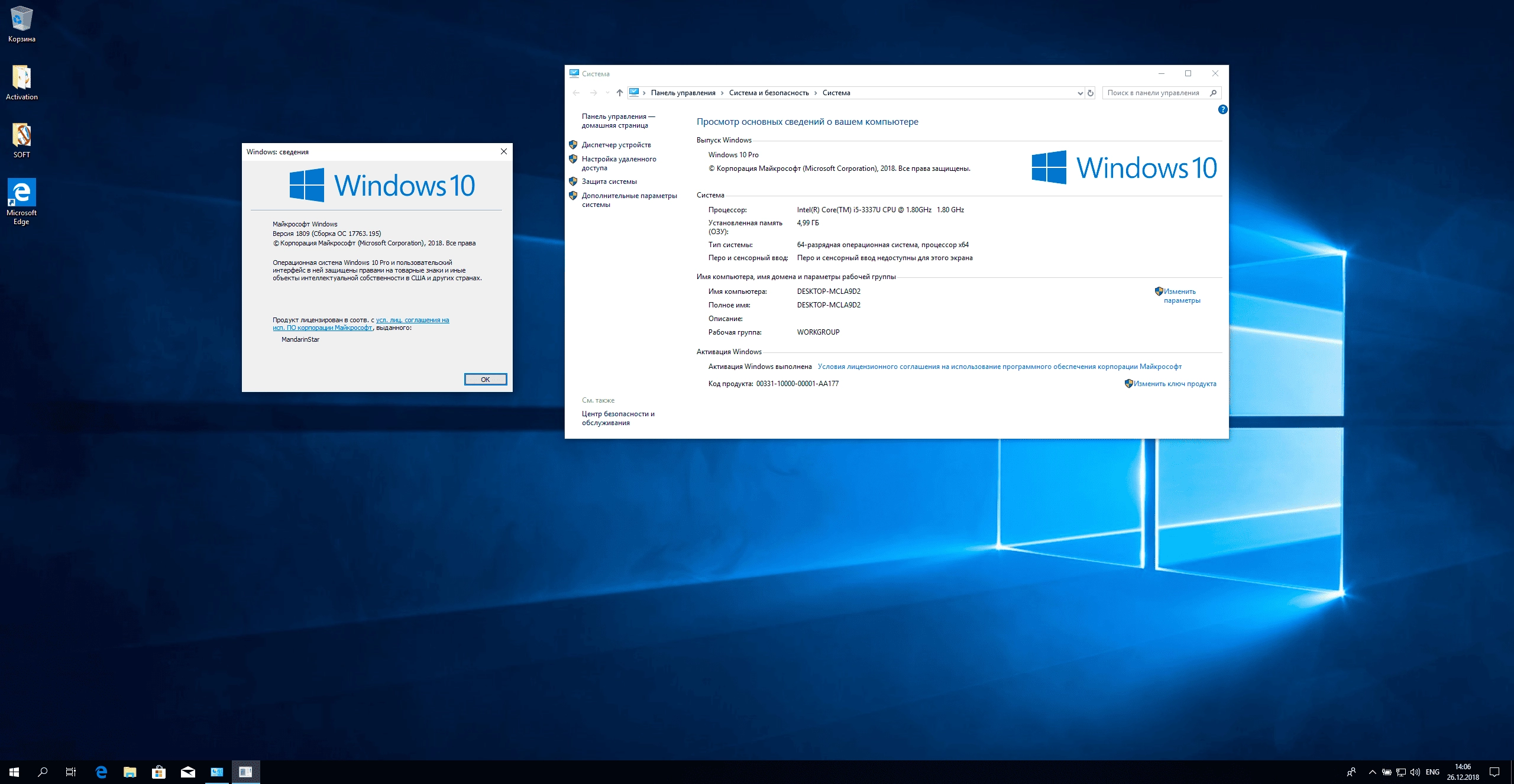Click Windows 10 Pro edition text
The height and width of the screenshot is (784, 1514).
pos(733,155)
